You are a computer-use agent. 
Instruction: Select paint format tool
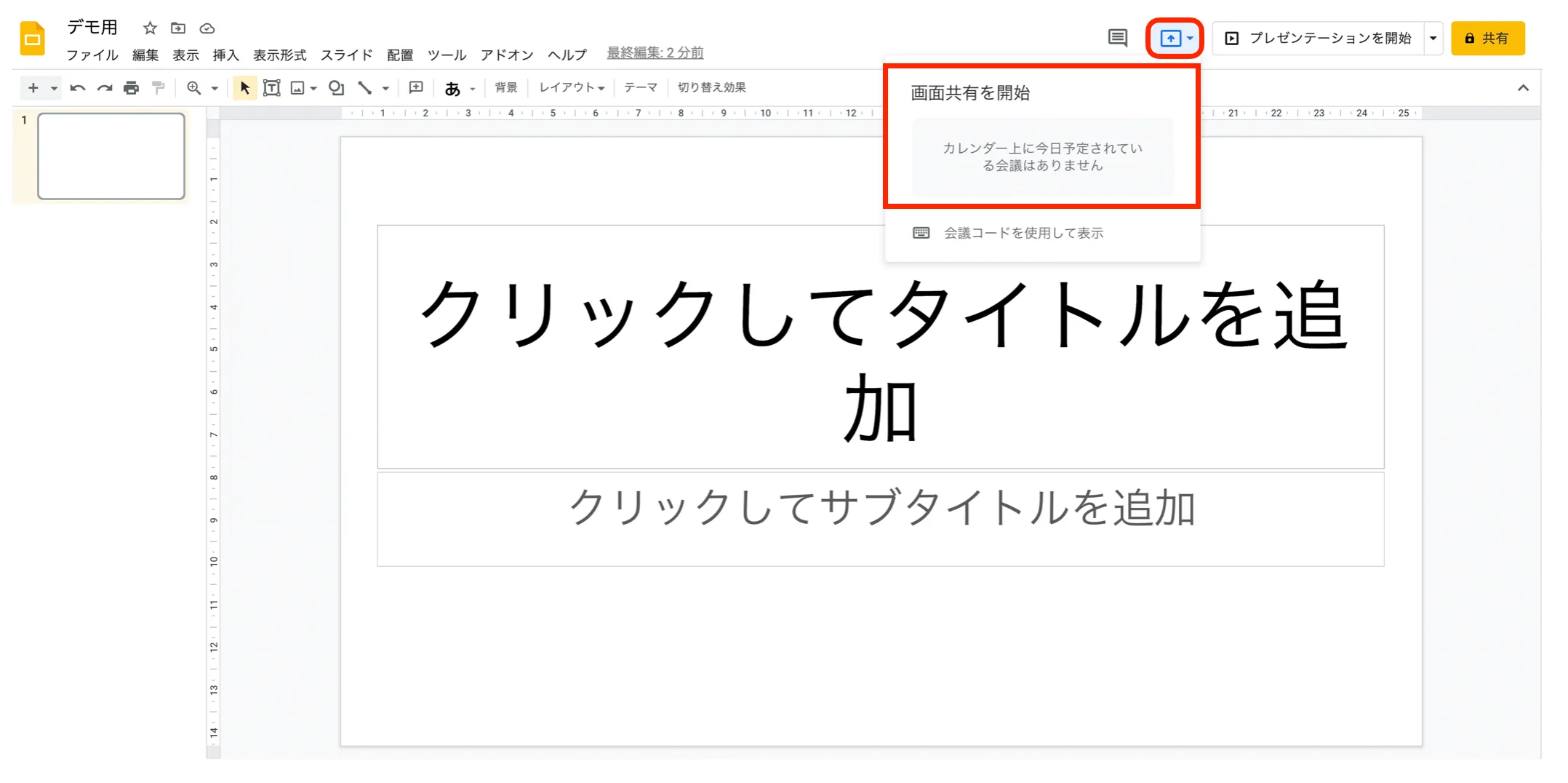click(x=158, y=88)
